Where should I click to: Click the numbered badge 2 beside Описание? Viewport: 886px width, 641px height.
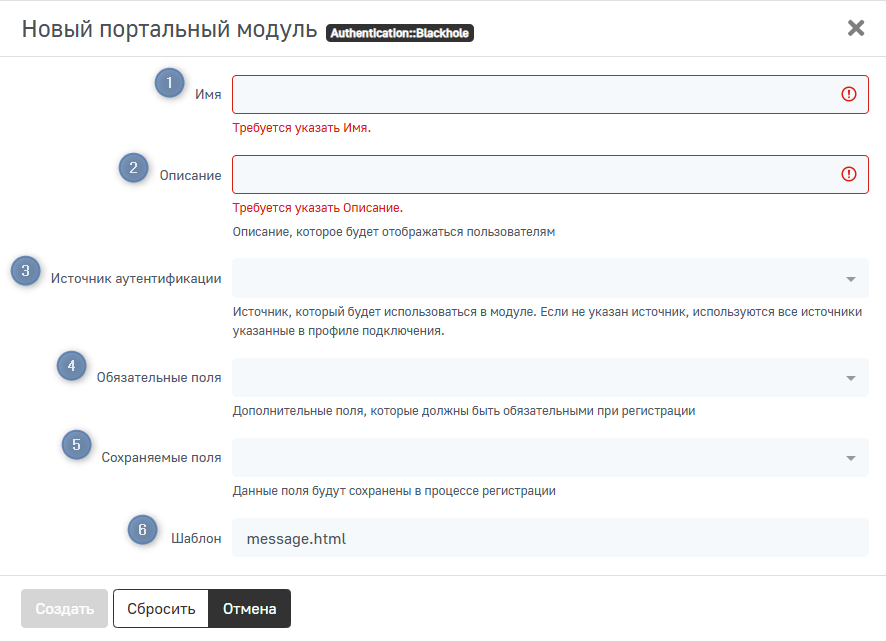[134, 166]
